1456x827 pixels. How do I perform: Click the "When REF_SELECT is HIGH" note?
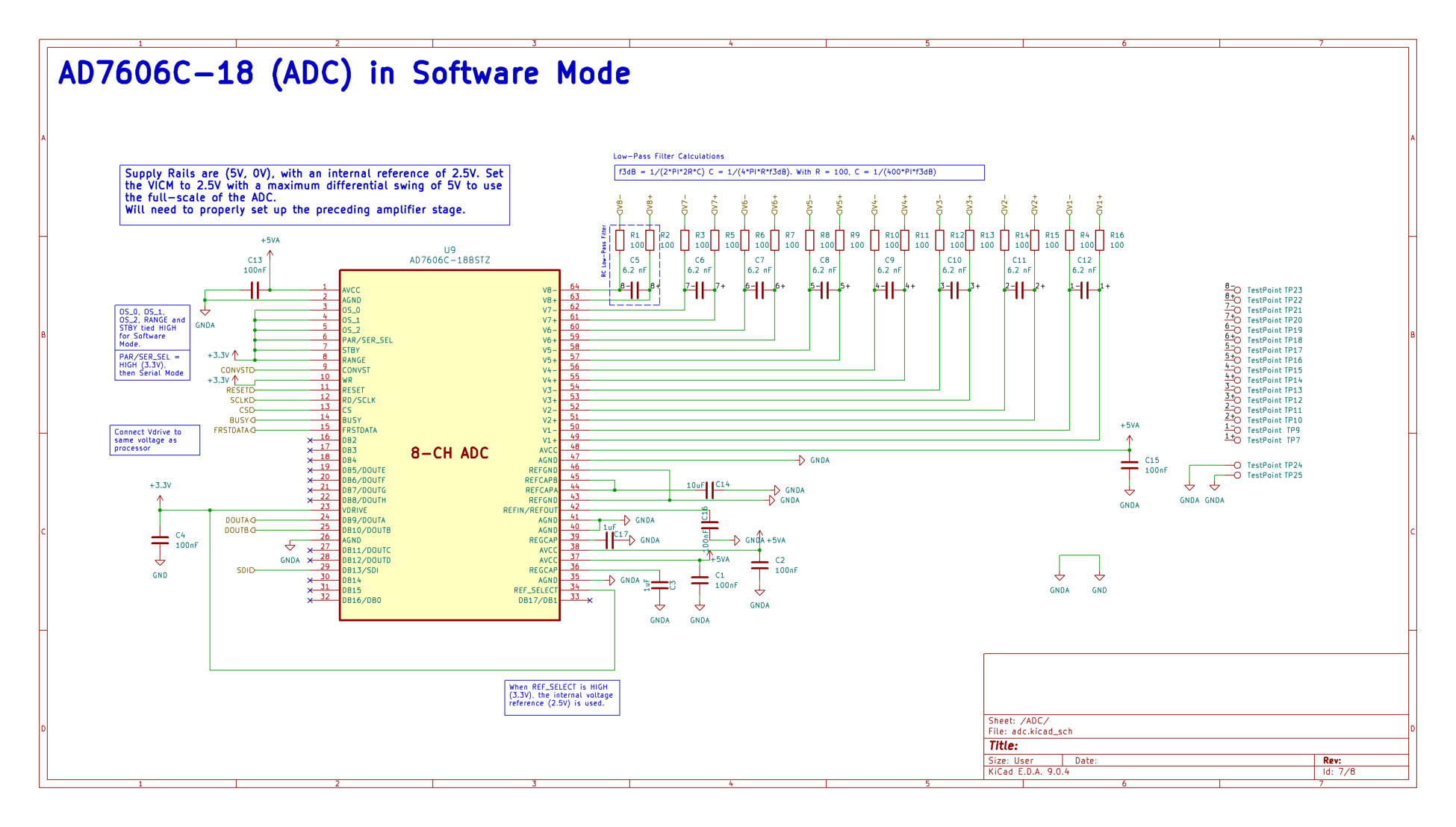(561, 698)
